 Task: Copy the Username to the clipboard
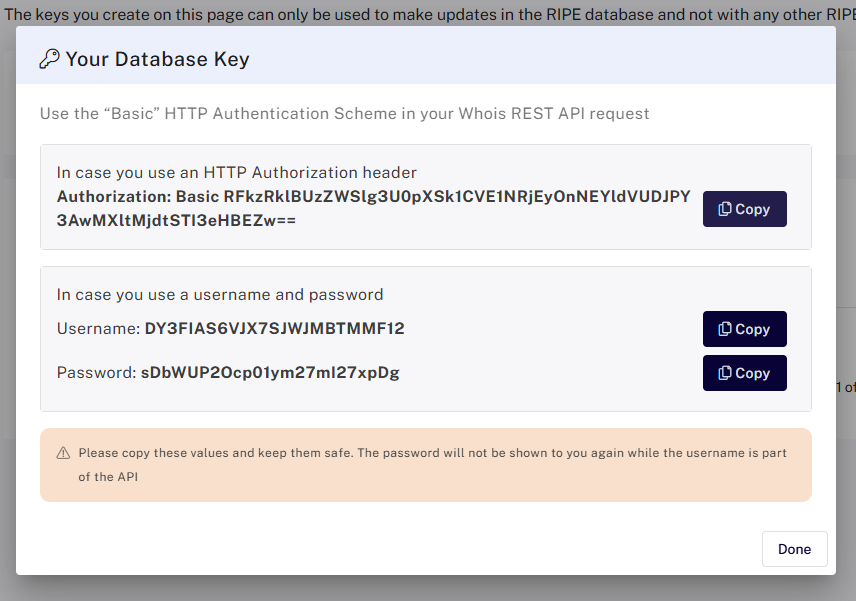click(x=745, y=329)
